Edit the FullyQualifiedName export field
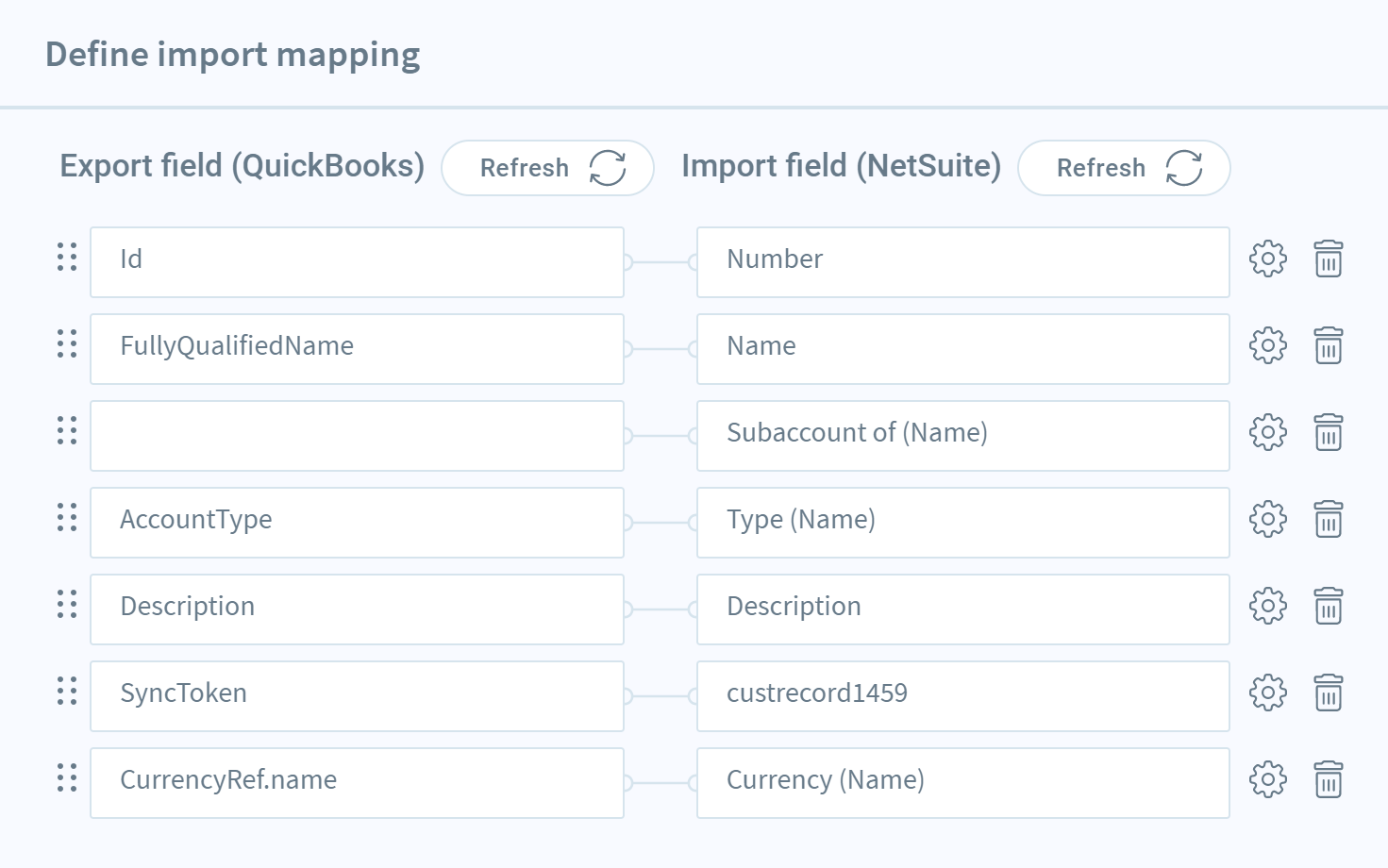 tap(357, 349)
